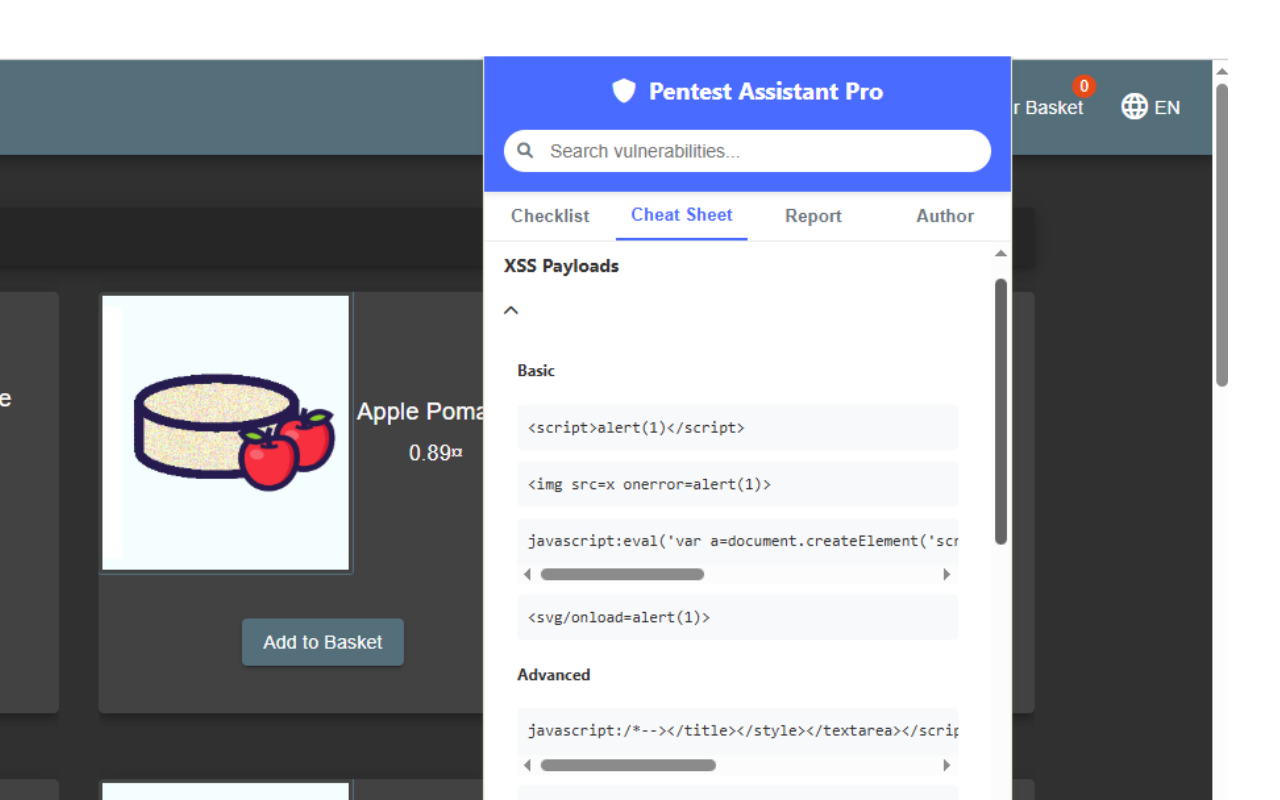Select the Author tab
This screenshot has width=1280, height=800.
click(943, 216)
